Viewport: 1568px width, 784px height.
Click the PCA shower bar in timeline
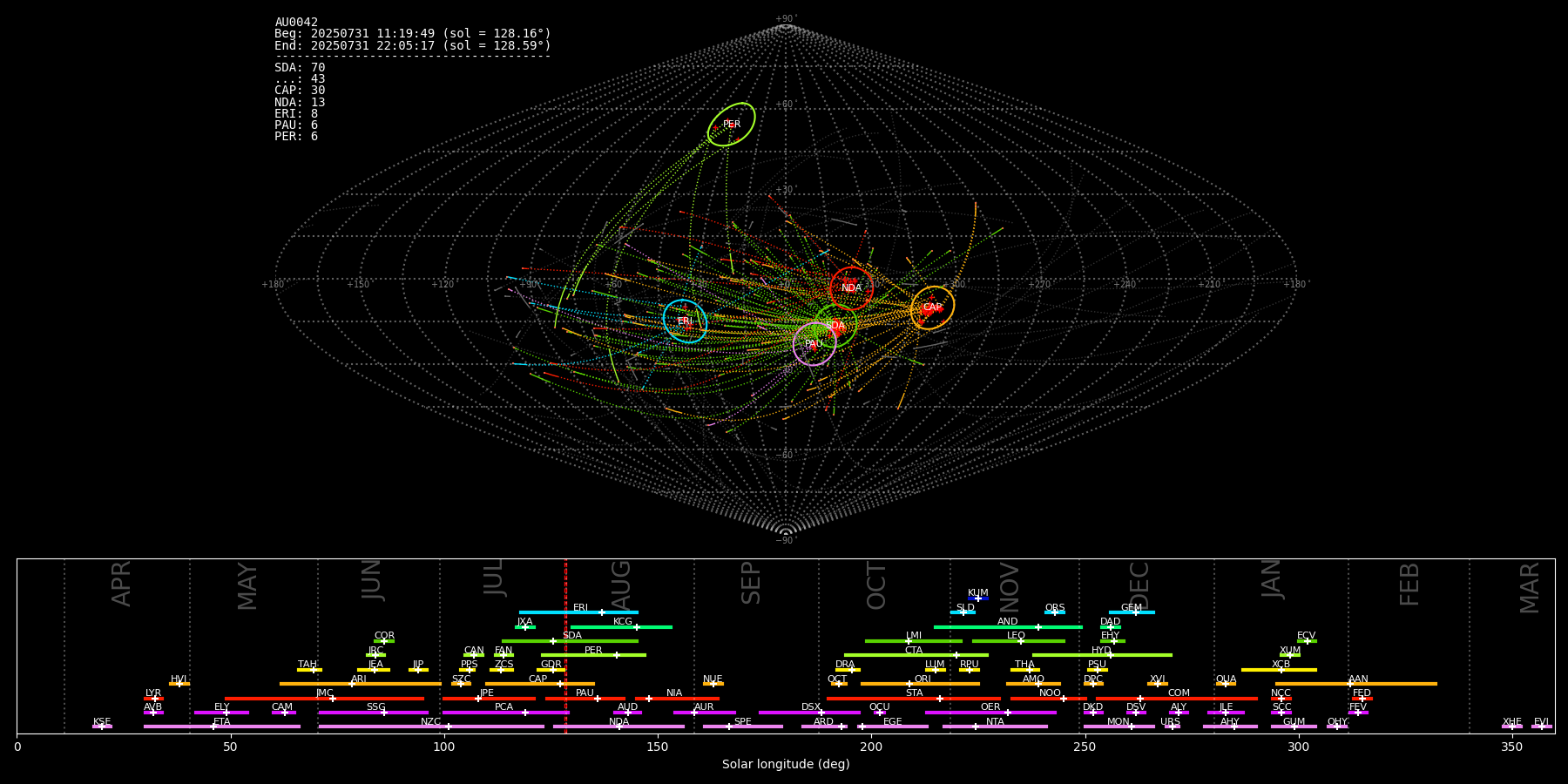[506, 713]
